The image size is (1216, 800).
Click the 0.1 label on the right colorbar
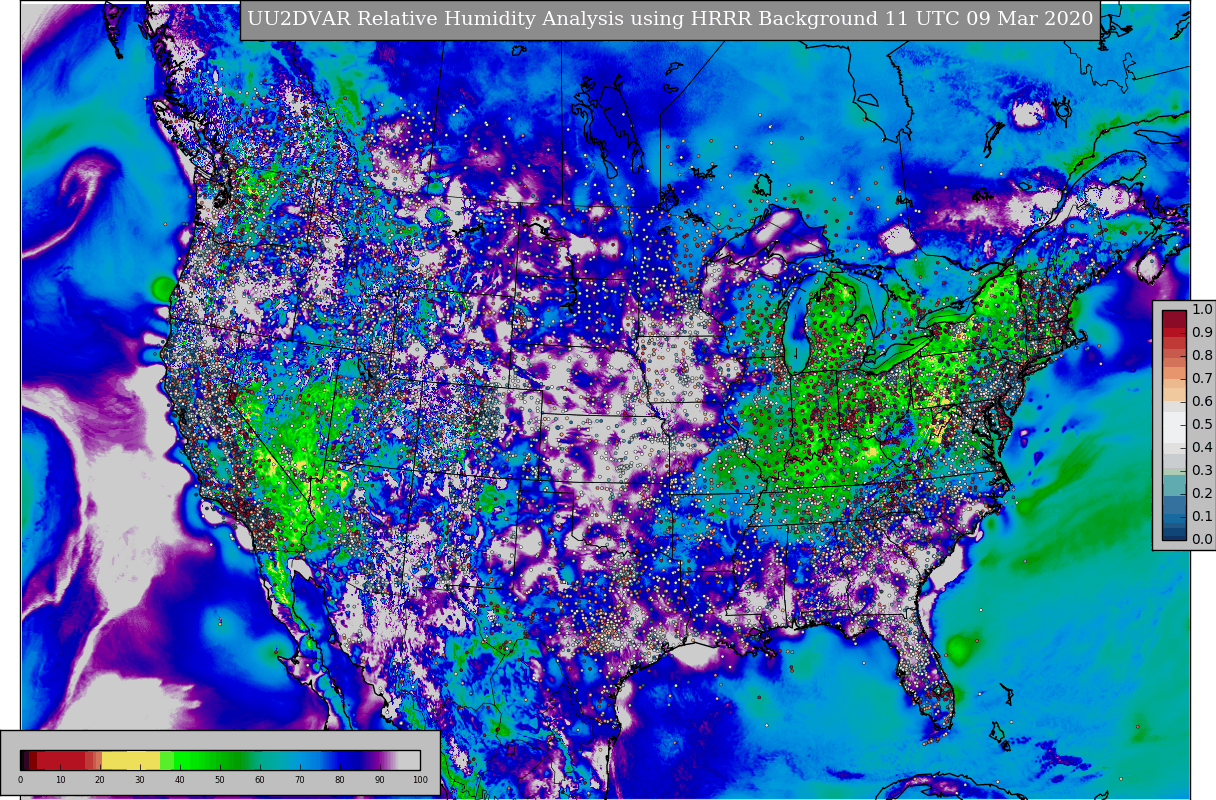[1202, 517]
